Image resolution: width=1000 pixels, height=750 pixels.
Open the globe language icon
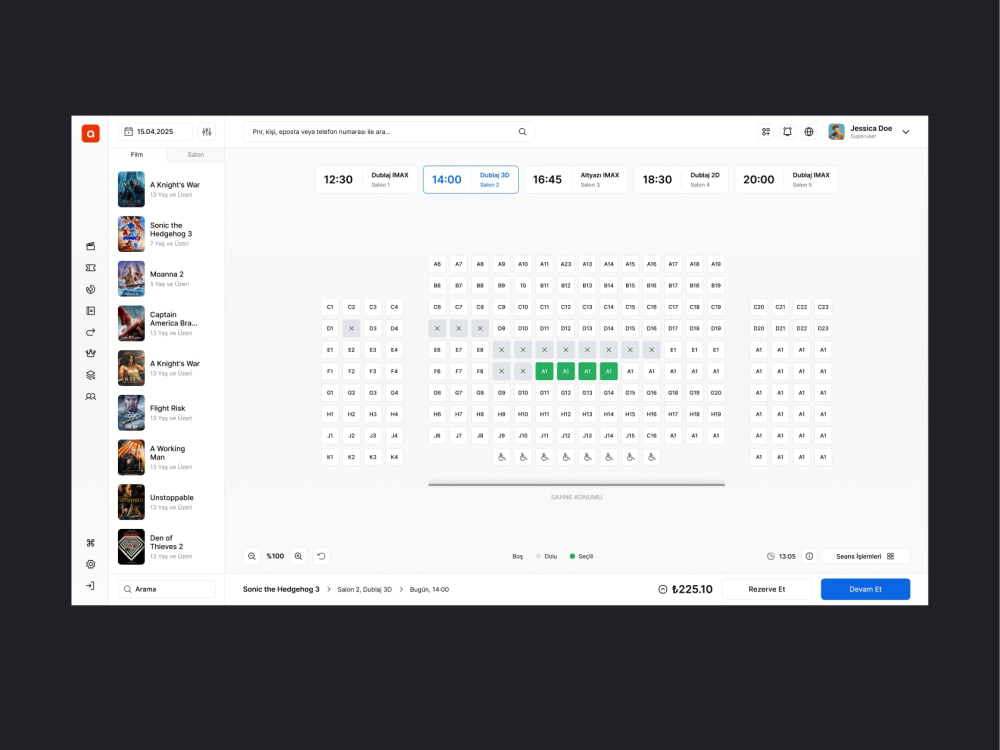pyautogui.click(x=809, y=131)
